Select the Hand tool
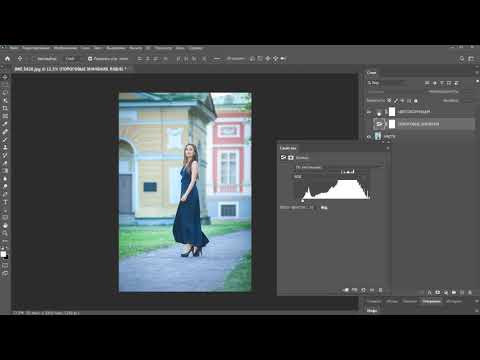This screenshot has height=360, width=480. tap(5, 226)
